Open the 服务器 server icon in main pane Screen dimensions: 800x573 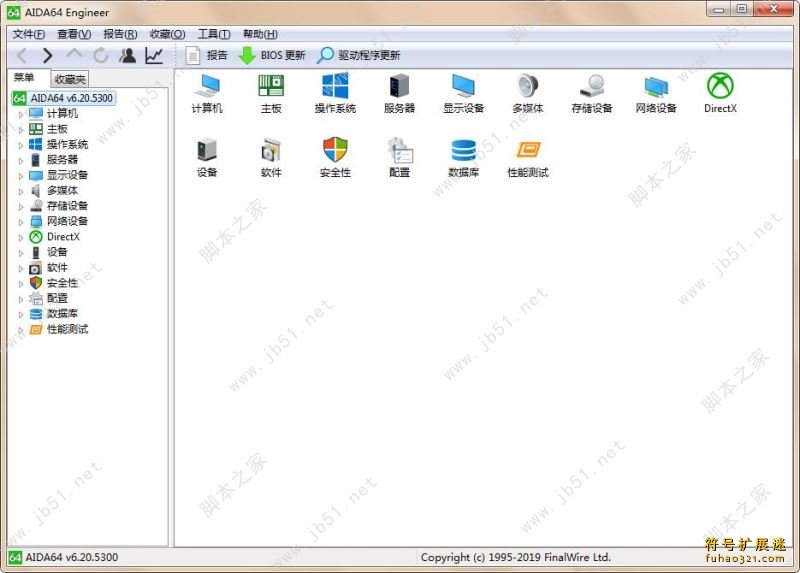click(x=399, y=93)
